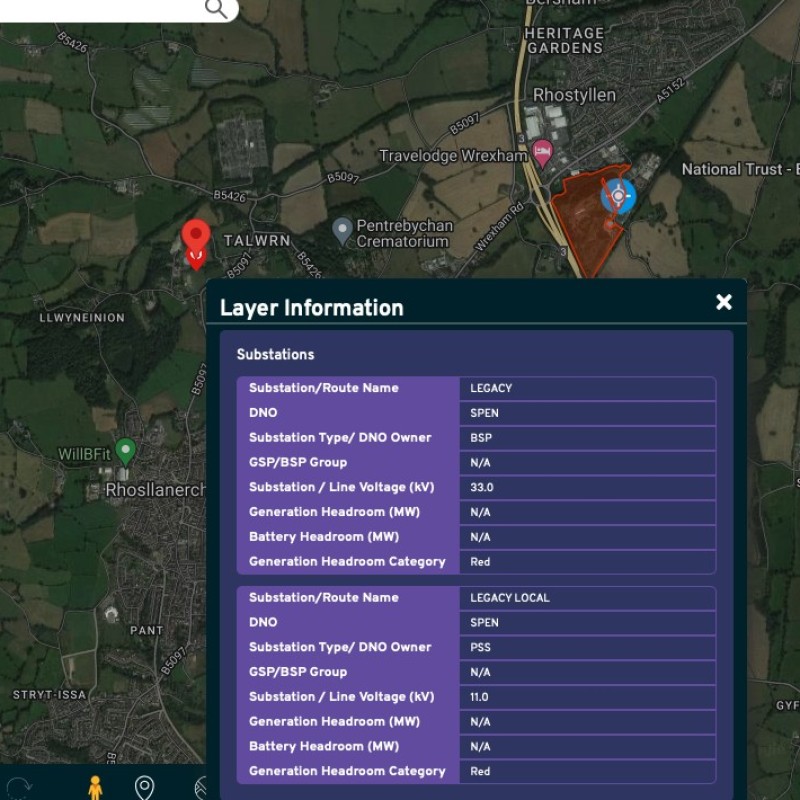Select the 'PSS' substation type value
Viewport: 800px width, 800px height.
tap(481, 647)
